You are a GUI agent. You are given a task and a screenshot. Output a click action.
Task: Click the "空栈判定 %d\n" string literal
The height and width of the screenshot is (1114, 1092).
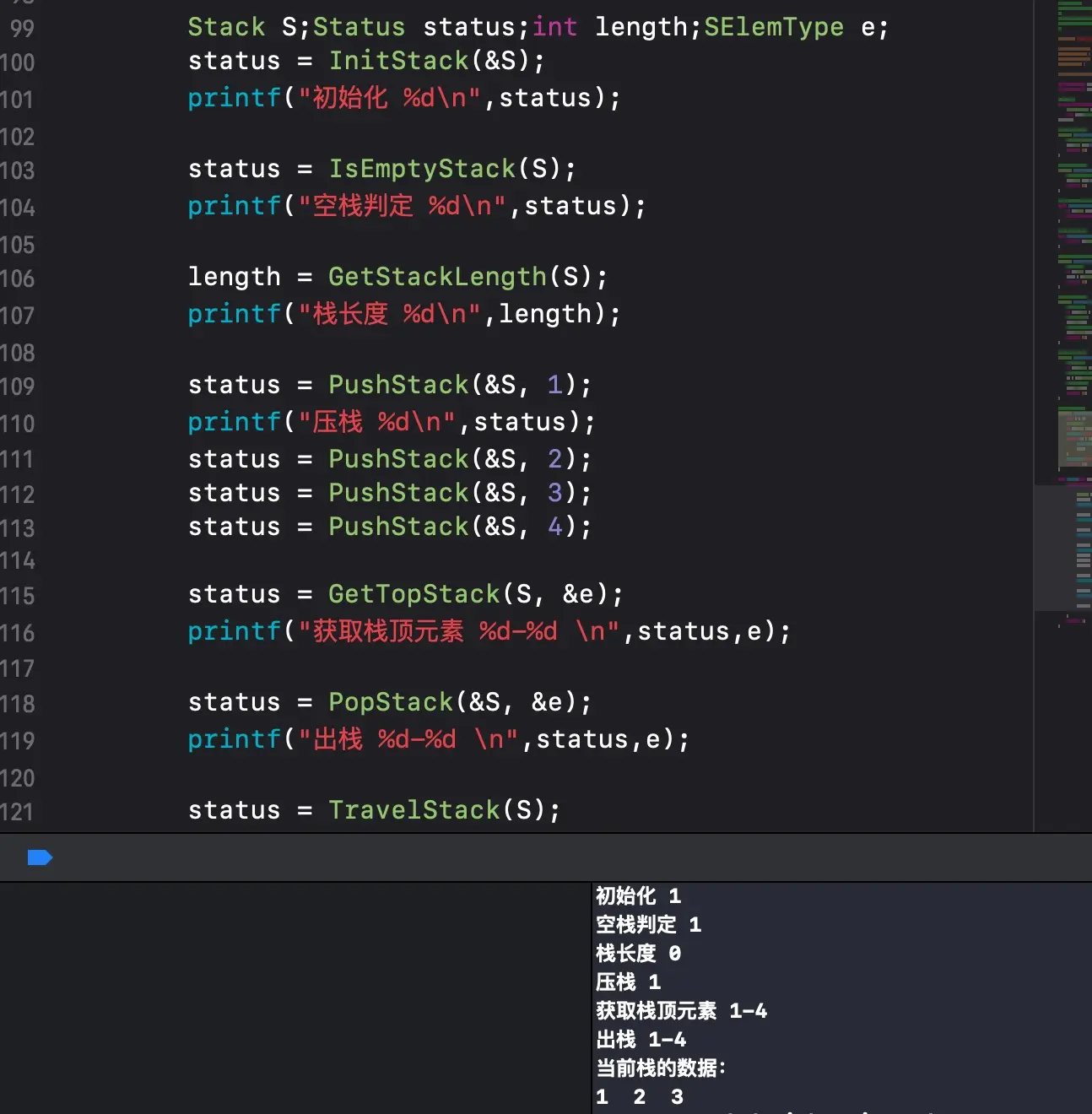pos(403,206)
